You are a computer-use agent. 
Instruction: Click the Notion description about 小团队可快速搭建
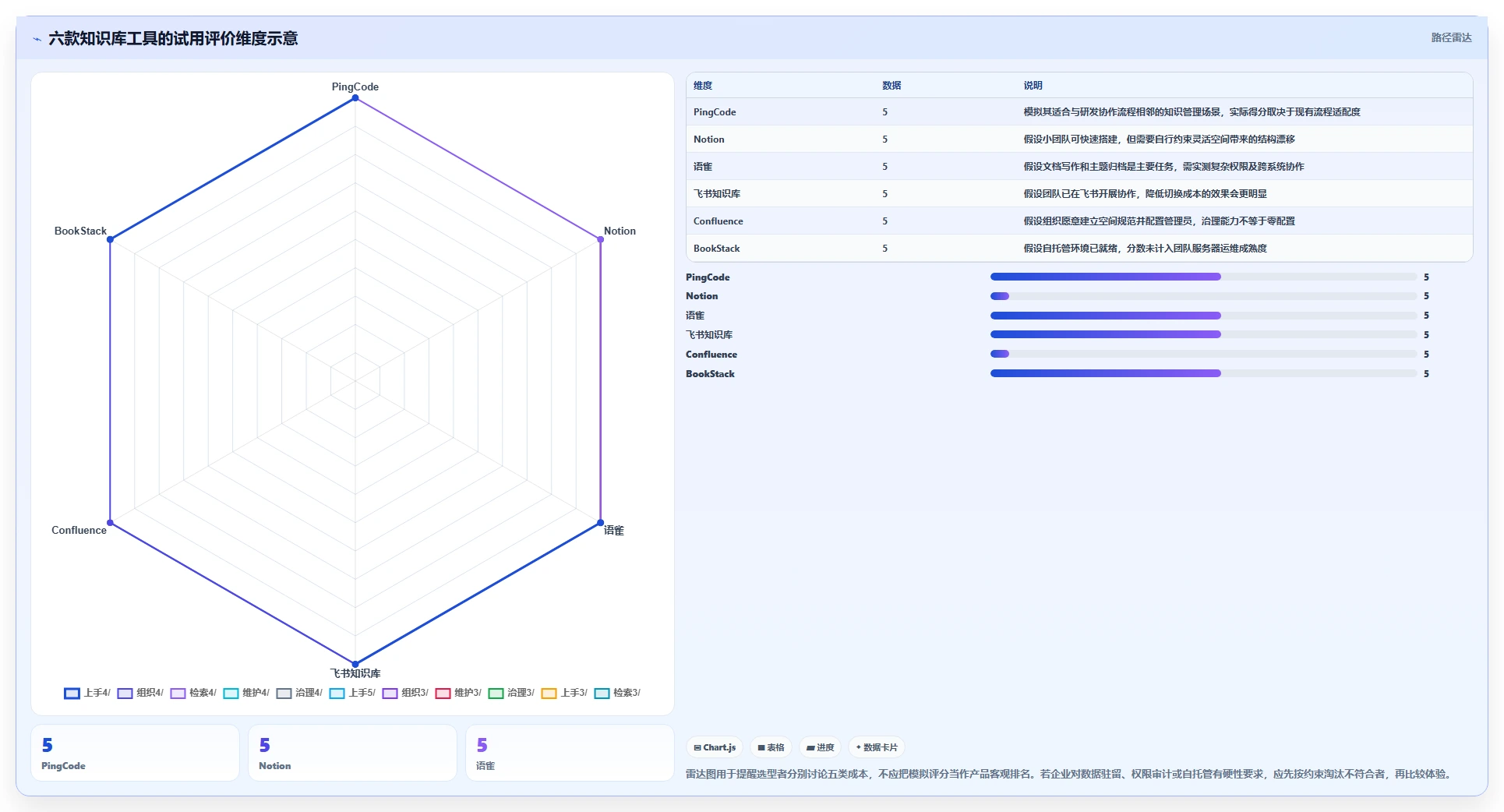(x=1159, y=139)
